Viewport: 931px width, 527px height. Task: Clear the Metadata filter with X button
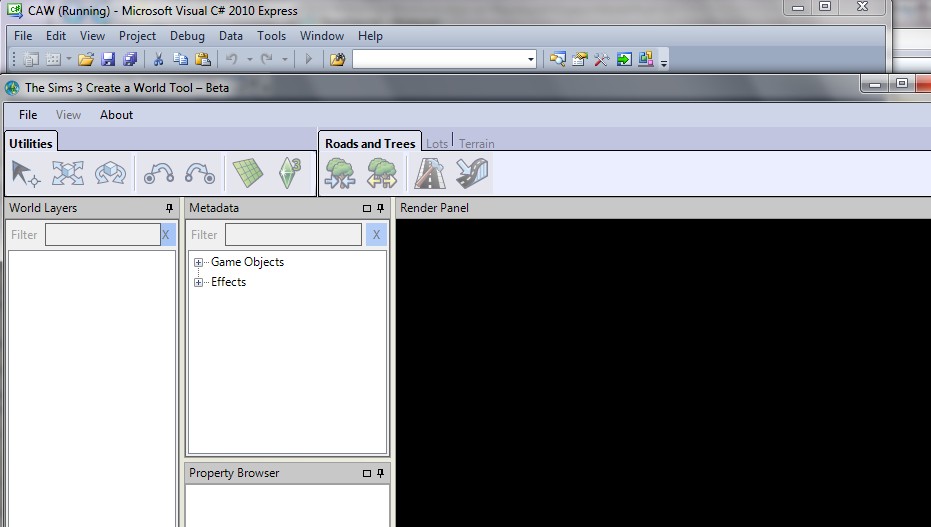[x=376, y=235]
